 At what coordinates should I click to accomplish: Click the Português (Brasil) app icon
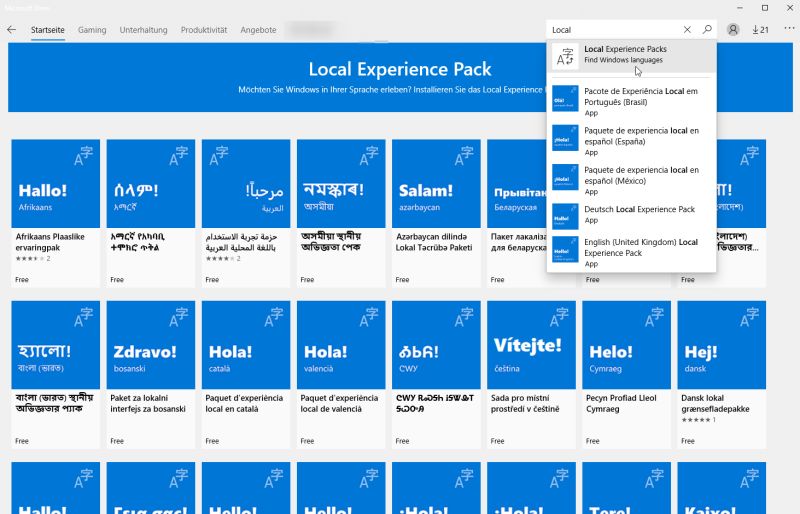[565, 99]
